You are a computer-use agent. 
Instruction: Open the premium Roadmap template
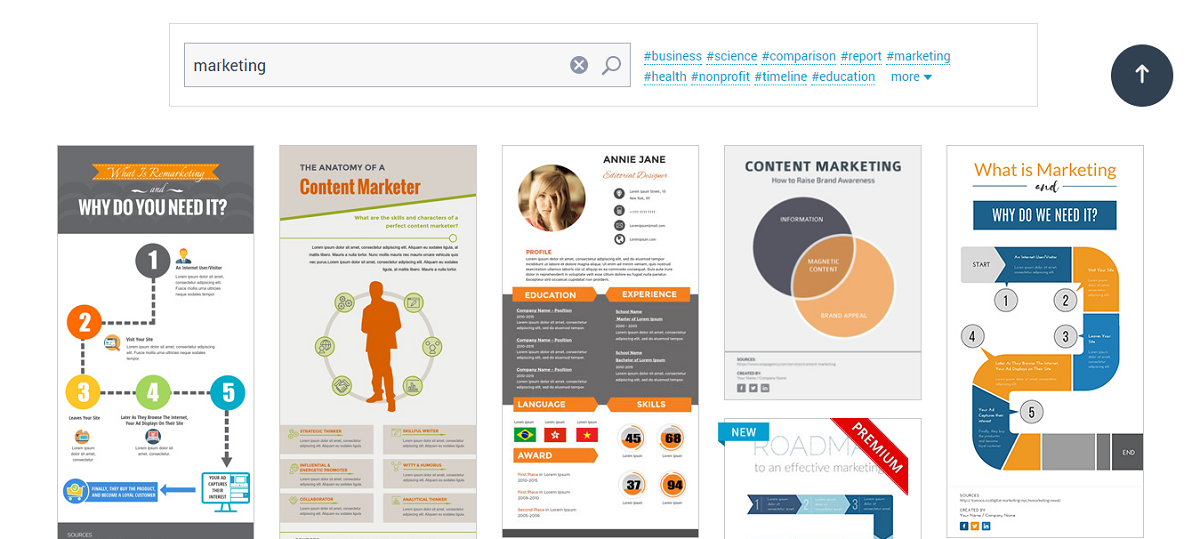(822, 480)
